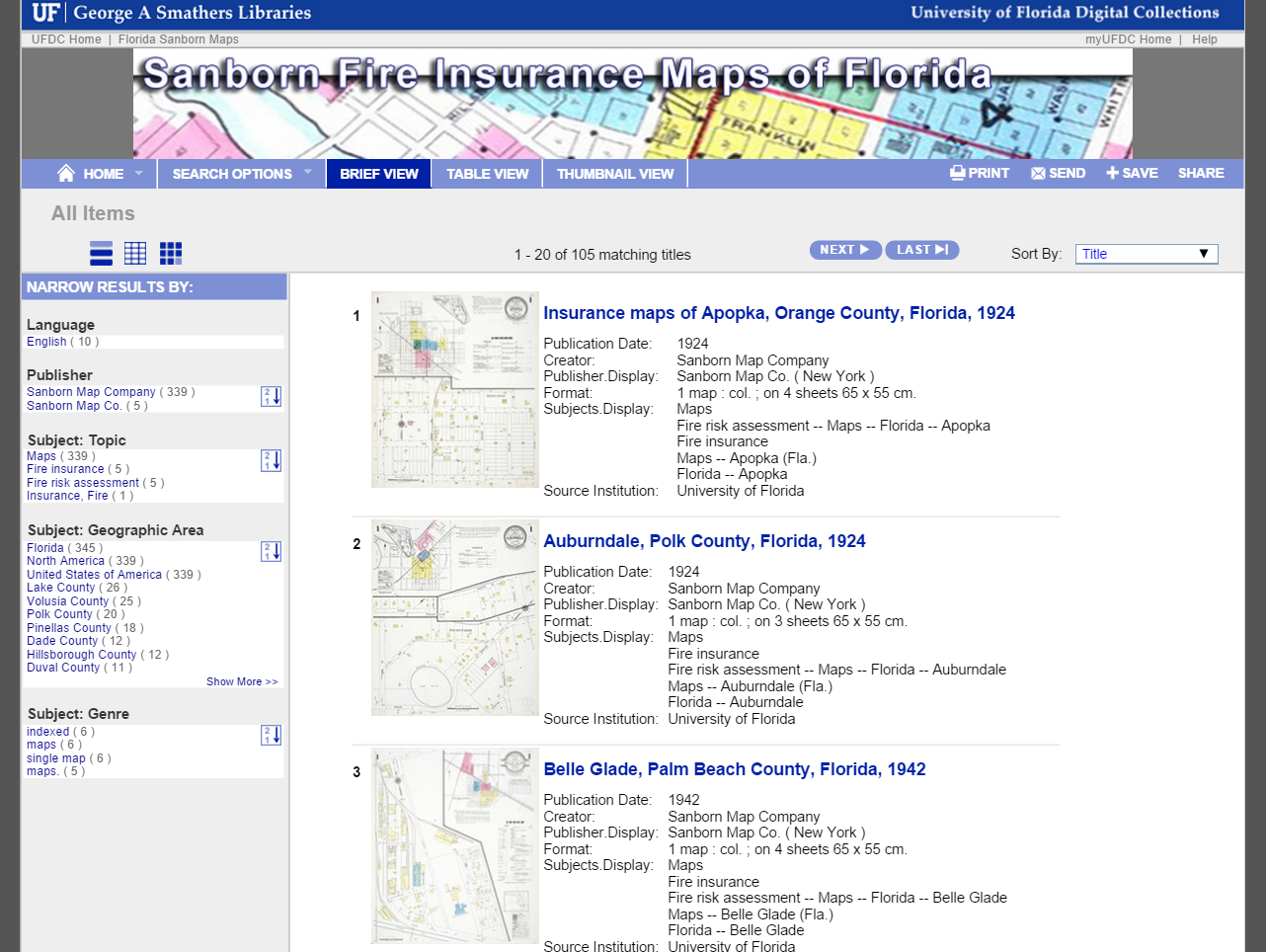The width and height of the screenshot is (1266, 952).
Task: Open the Auburndale, Polk County 1924 record
Action: click(704, 540)
